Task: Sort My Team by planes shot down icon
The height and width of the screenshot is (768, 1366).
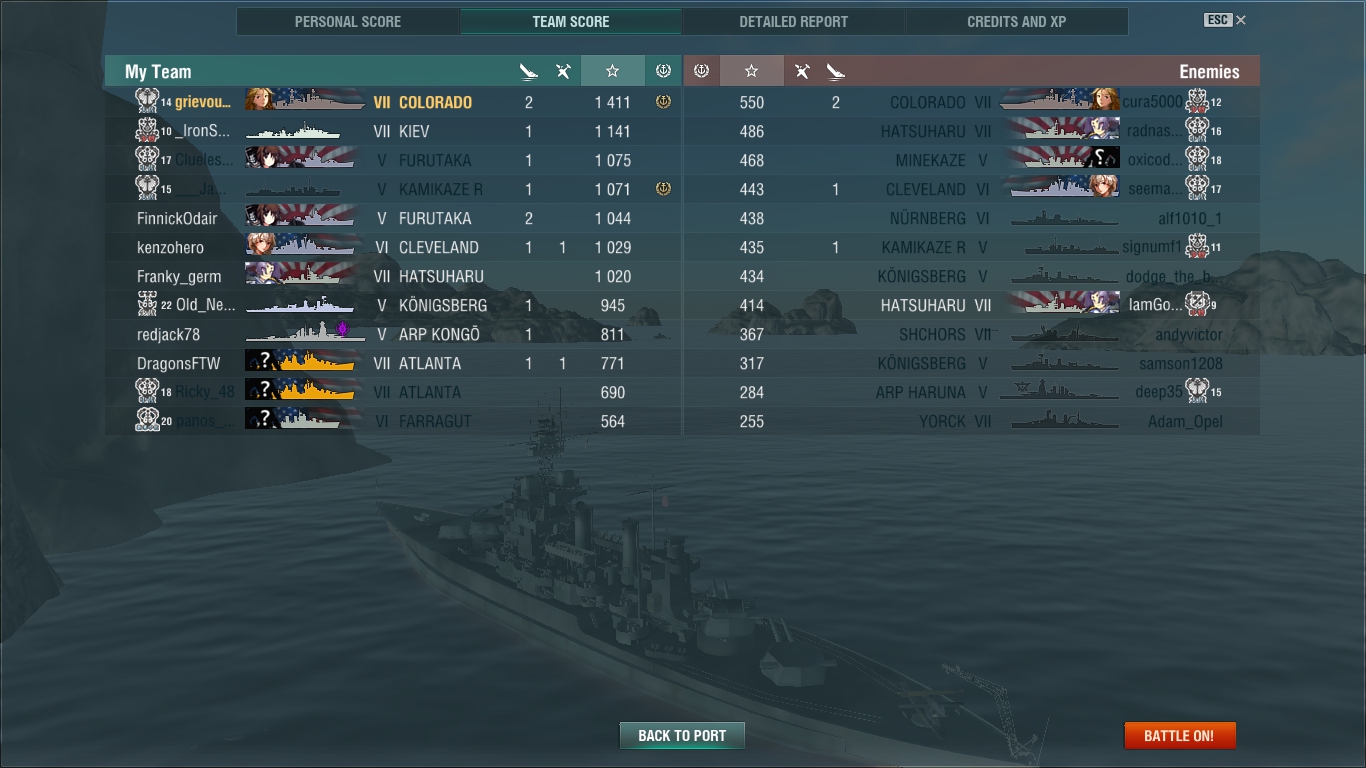Action: pyautogui.click(x=563, y=71)
